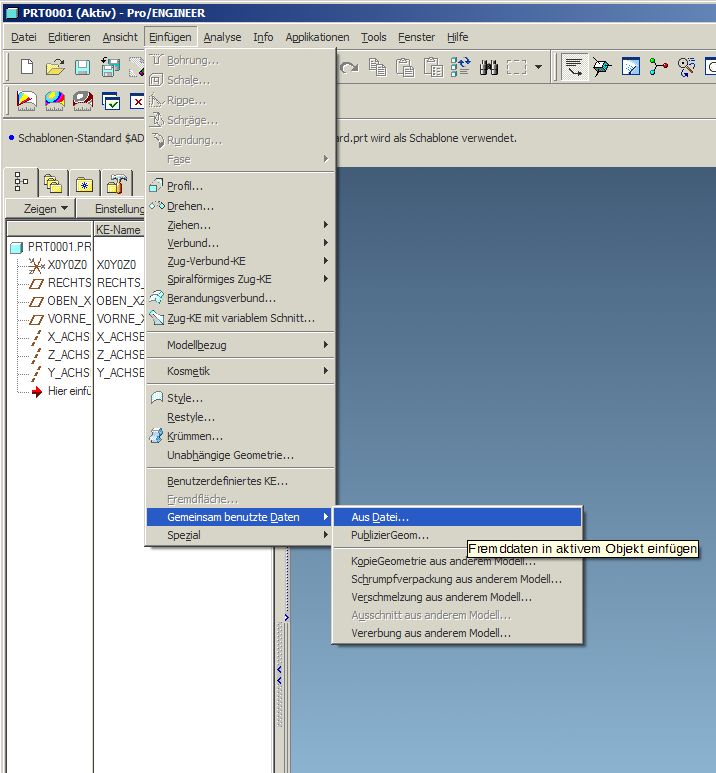Choose Krümmen... menu entry
The width and height of the screenshot is (716, 773).
pyautogui.click(x=240, y=436)
